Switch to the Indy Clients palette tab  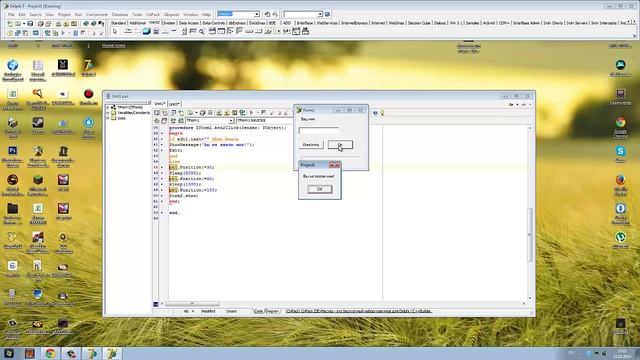pos(553,23)
